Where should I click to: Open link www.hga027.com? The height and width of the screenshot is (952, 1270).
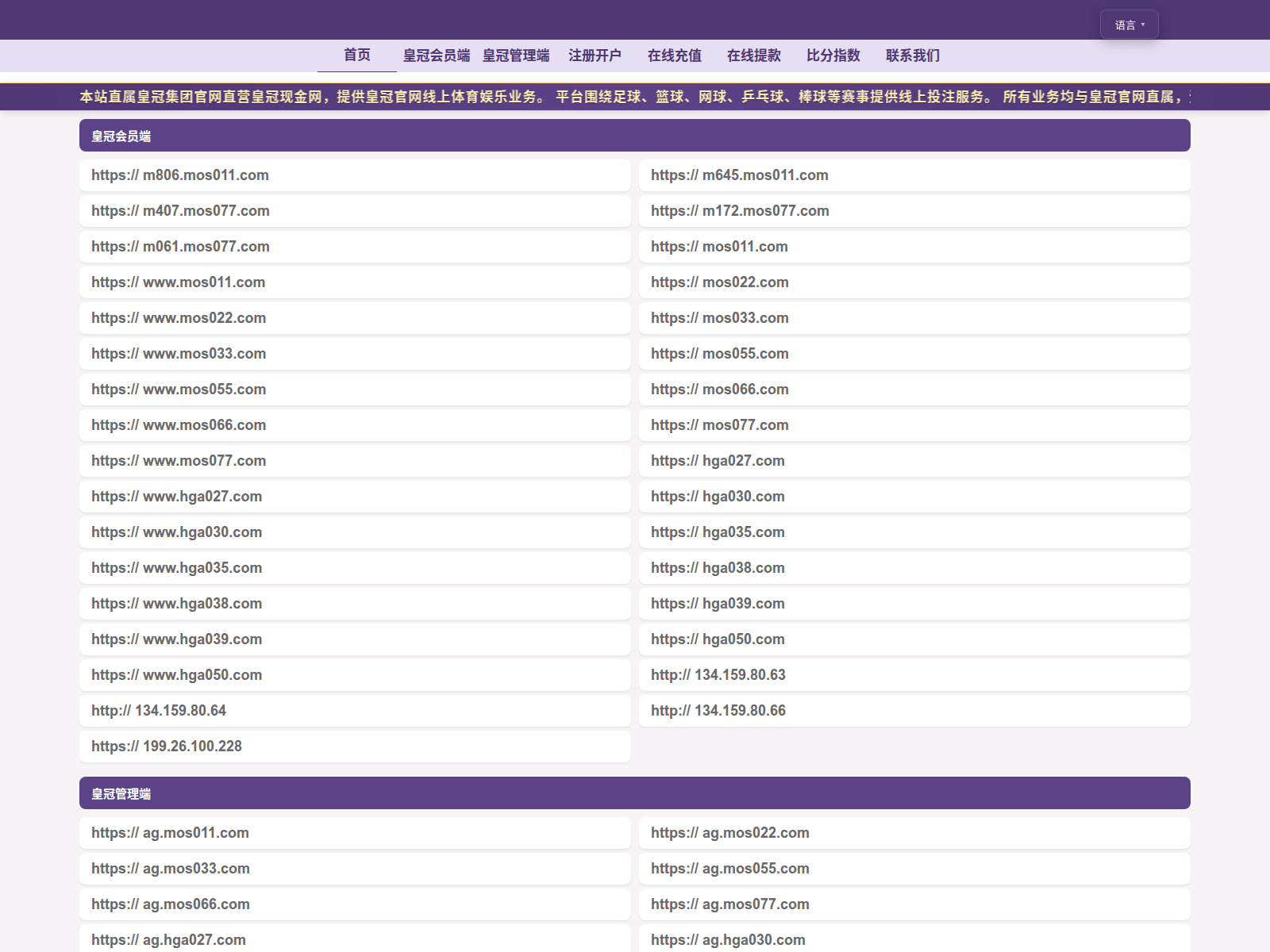[x=355, y=497]
